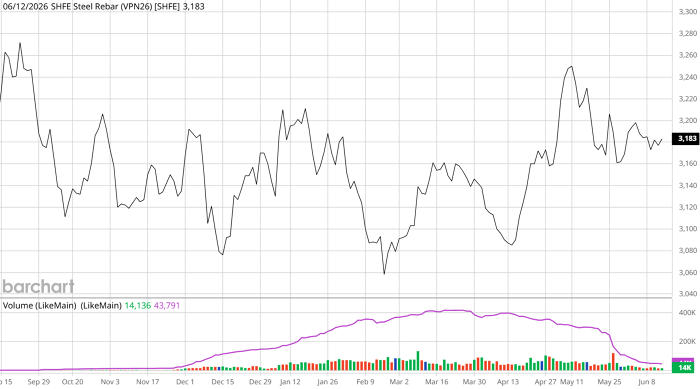Click the 3,120 price axis label
This screenshot has width=700, height=389.
(x=688, y=207)
